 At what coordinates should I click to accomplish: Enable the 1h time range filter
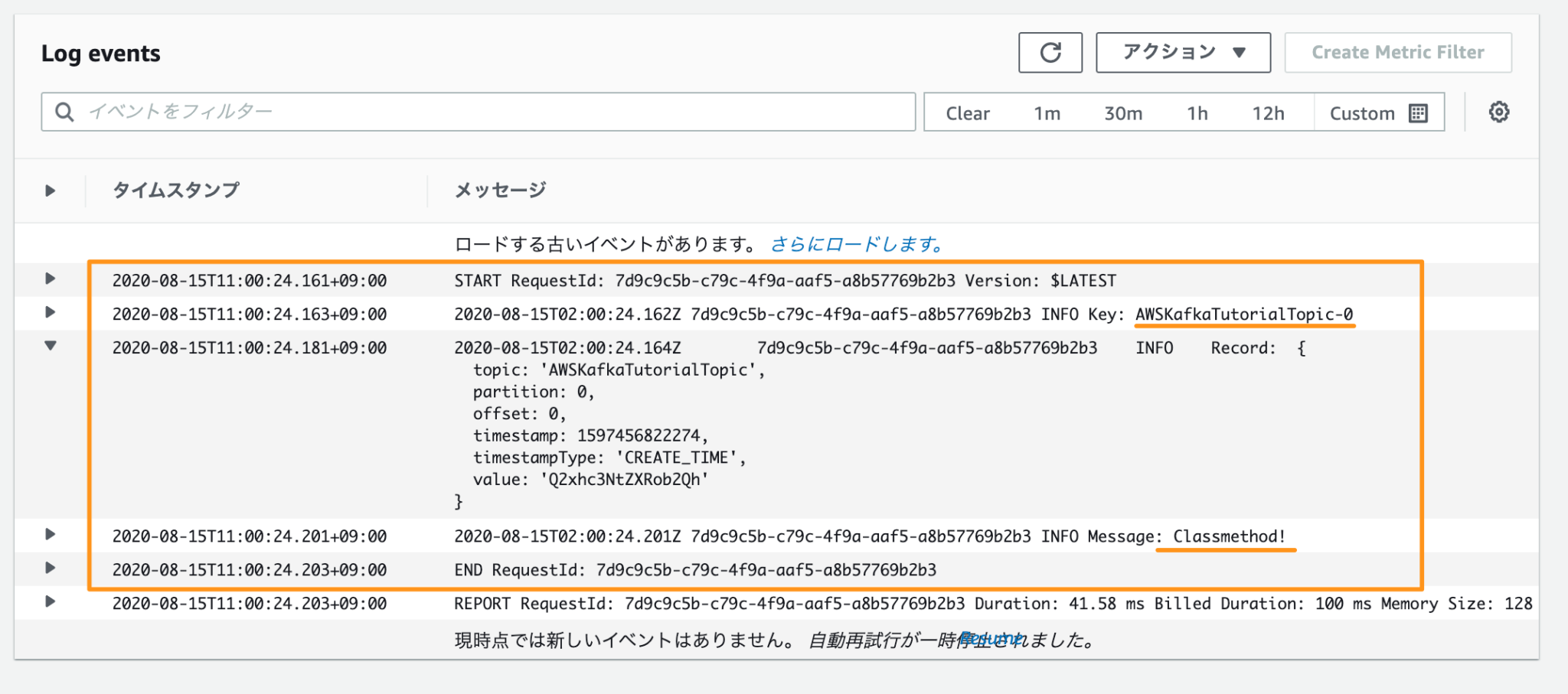pos(1197,112)
